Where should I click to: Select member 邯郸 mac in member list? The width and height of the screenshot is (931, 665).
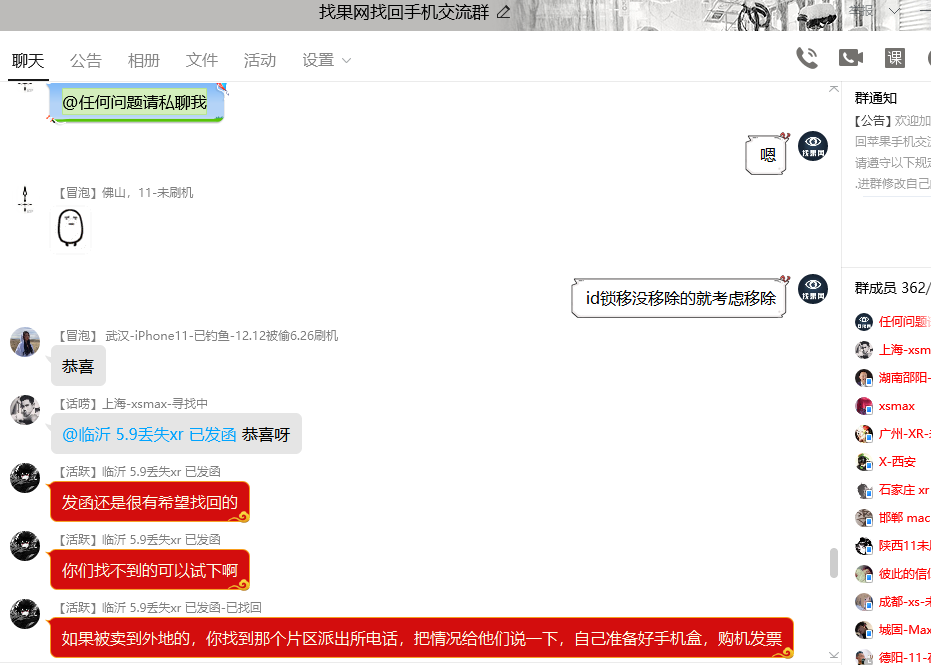tap(892, 518)
